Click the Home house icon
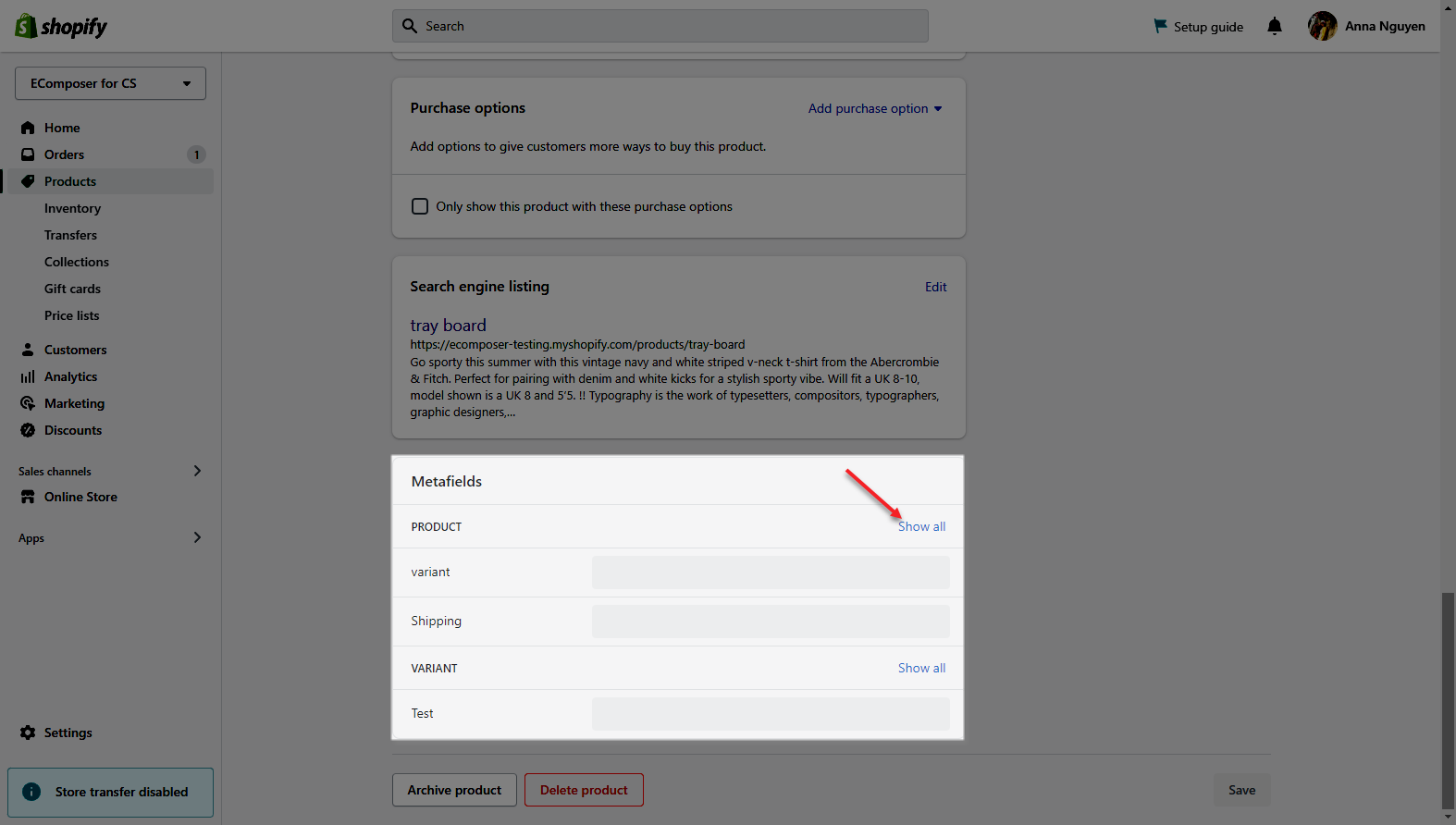This screenshot has height=825, width=1456. (28, 128)
